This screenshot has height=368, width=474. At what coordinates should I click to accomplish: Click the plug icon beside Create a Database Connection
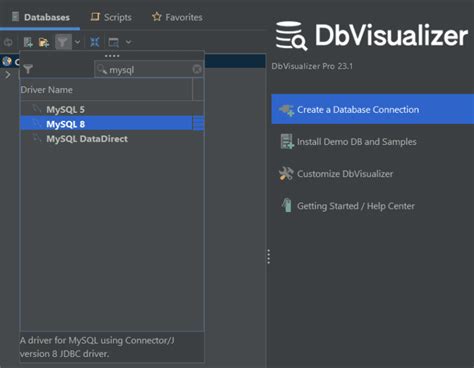point(286,109)
